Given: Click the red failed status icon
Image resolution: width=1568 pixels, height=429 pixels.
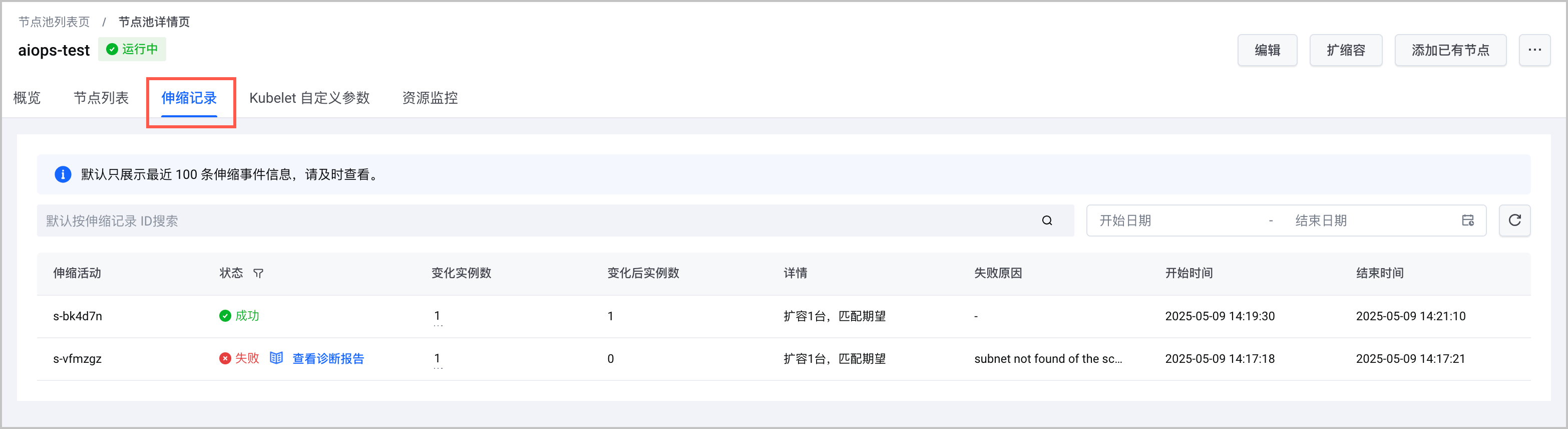Looking at the screenshot, I should [x=225, y=358].
